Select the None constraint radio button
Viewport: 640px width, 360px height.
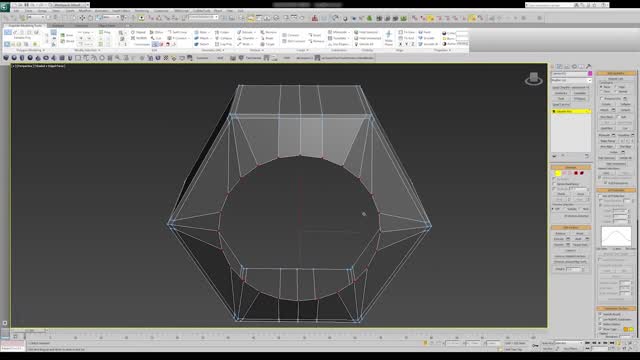coord(601,87)
